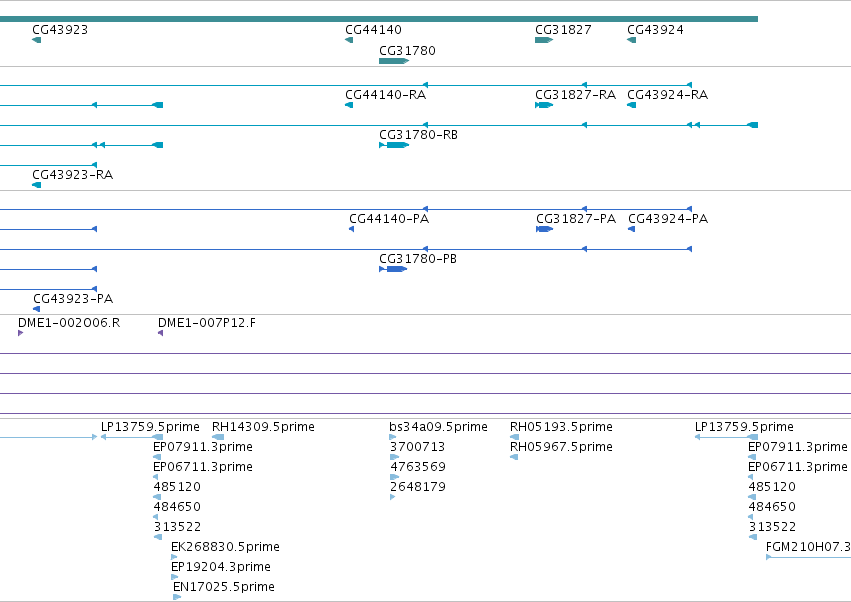Click the teal gene arrow beneath CG31780
851x602 pixels.
point(394,61)
